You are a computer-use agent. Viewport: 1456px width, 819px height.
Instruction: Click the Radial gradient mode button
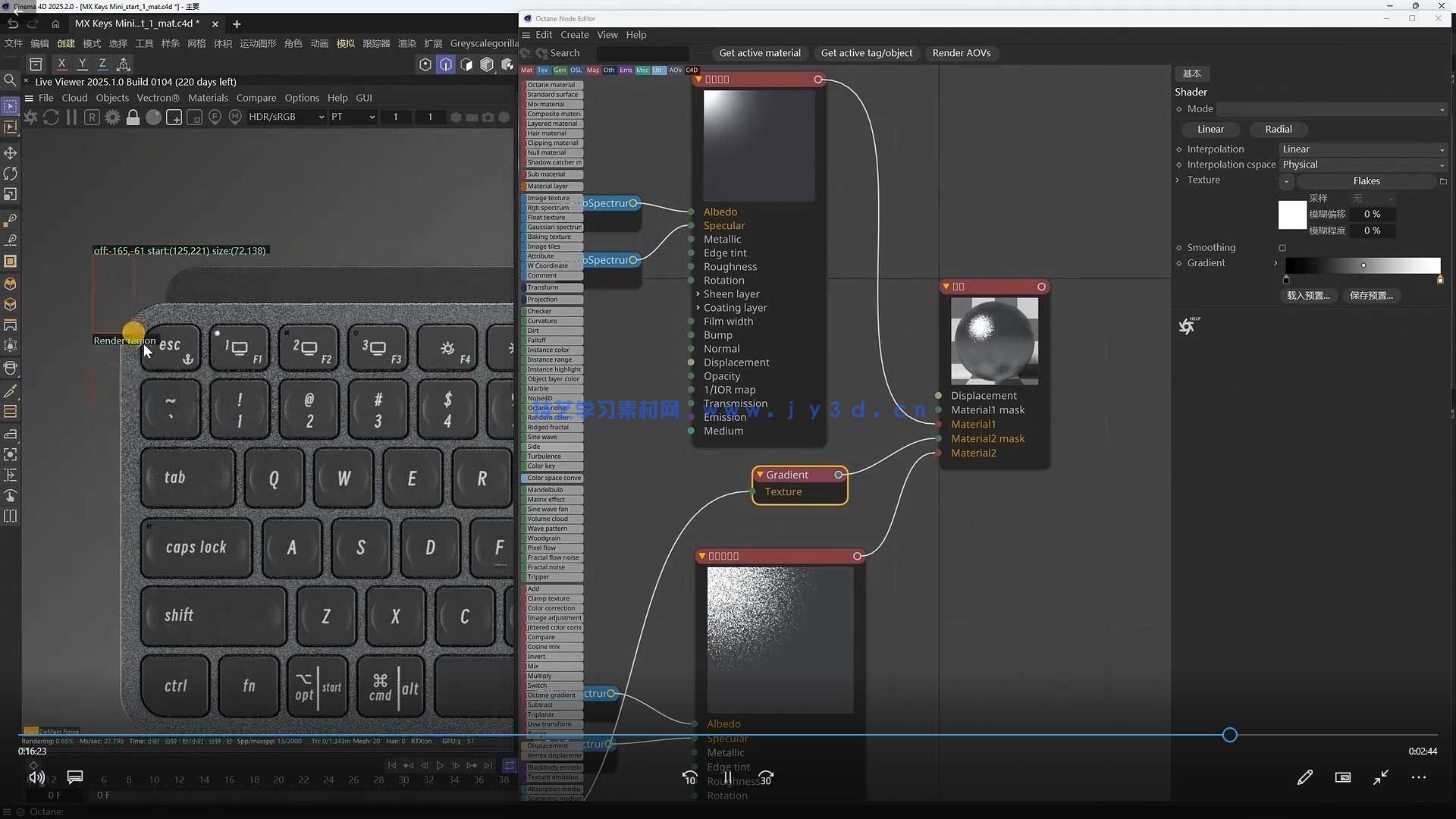pos(1278,130)
